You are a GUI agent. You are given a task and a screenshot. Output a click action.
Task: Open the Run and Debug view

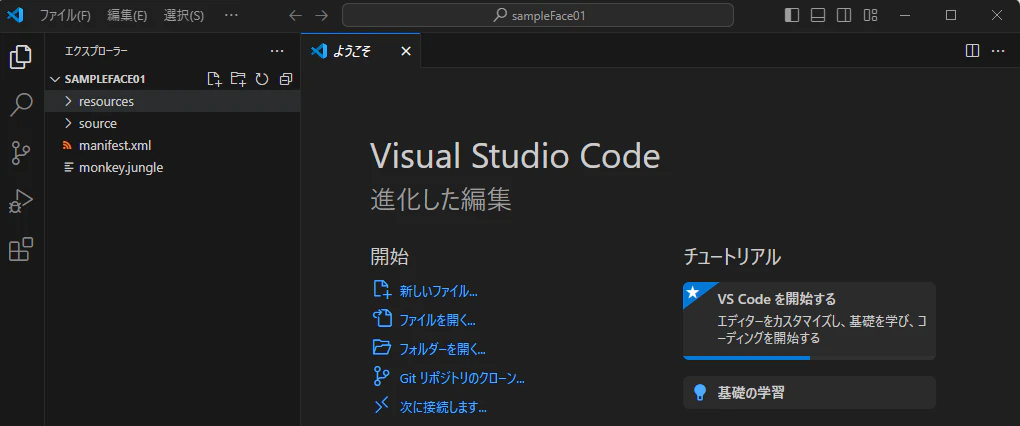[x=21, y=201]
